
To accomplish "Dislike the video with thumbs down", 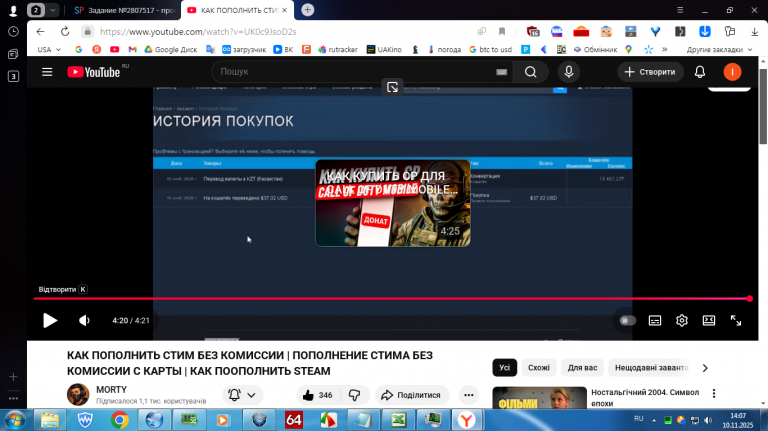I will click(355, 395).
